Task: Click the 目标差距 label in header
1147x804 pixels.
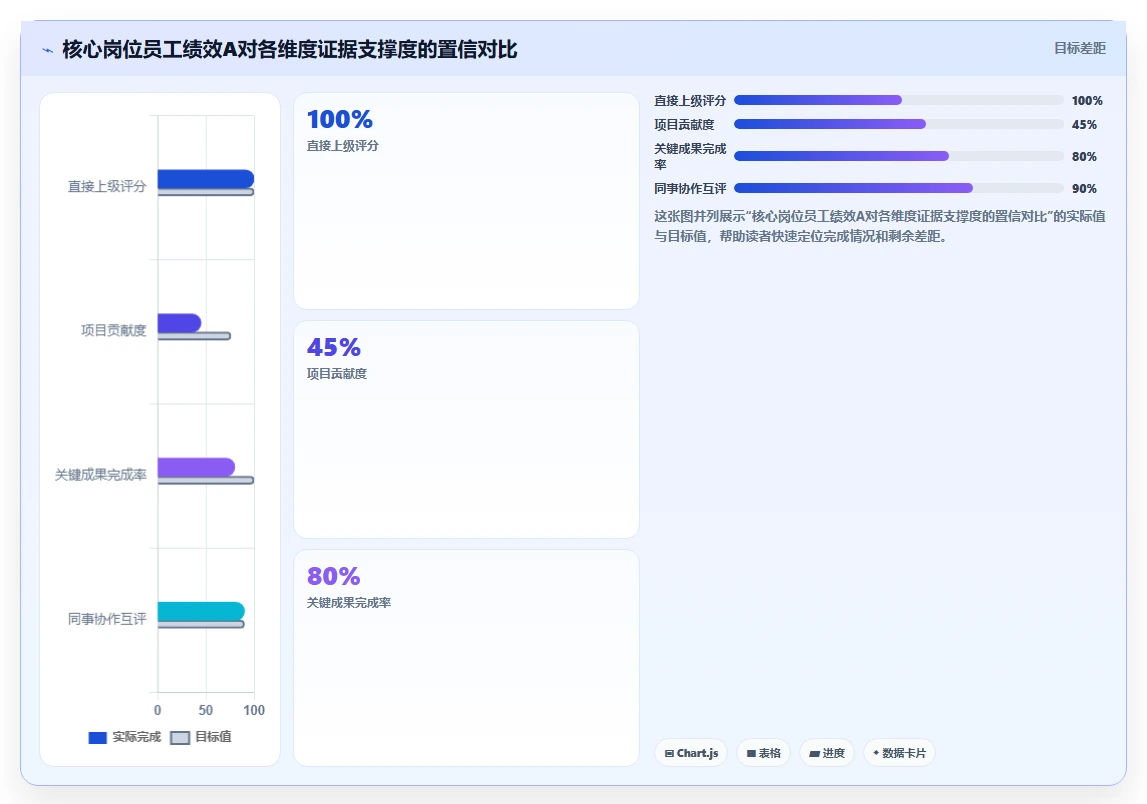Action: 1079,48
